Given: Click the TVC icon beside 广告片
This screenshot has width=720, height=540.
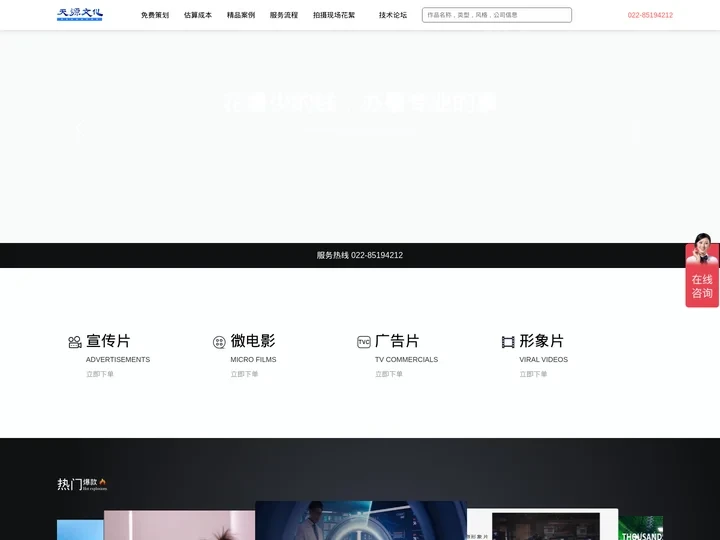Looking at the screenshot, I should point(364,342).
